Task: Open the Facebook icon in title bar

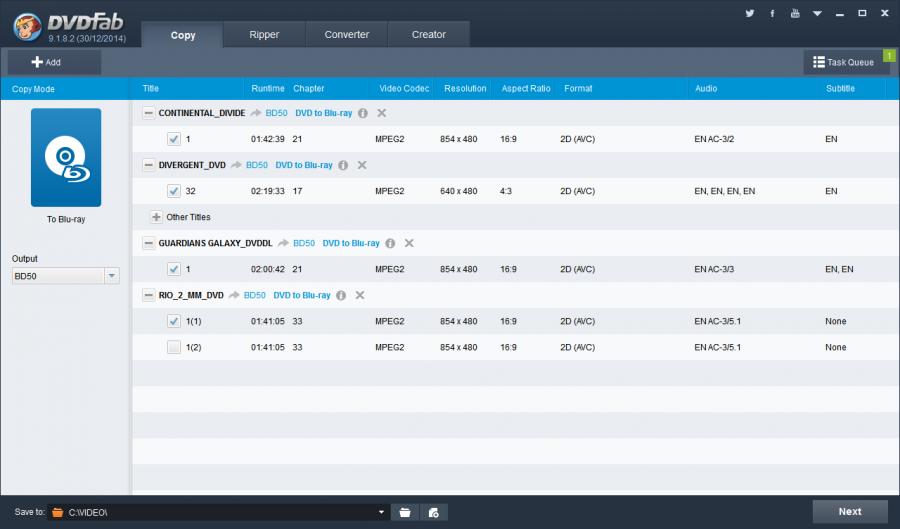Action: click(x=772, y=13)
